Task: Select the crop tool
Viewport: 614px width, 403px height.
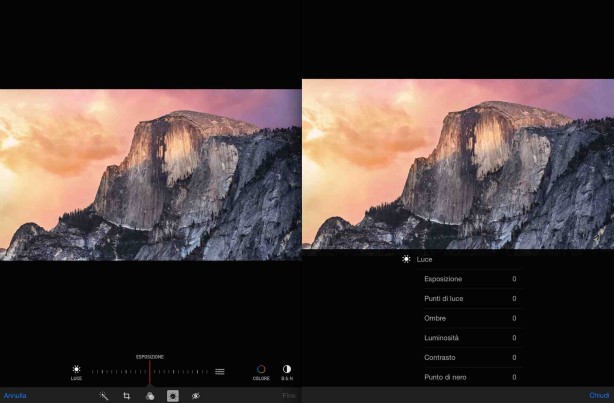Action: pyautogui.click(x=126, y=396)
